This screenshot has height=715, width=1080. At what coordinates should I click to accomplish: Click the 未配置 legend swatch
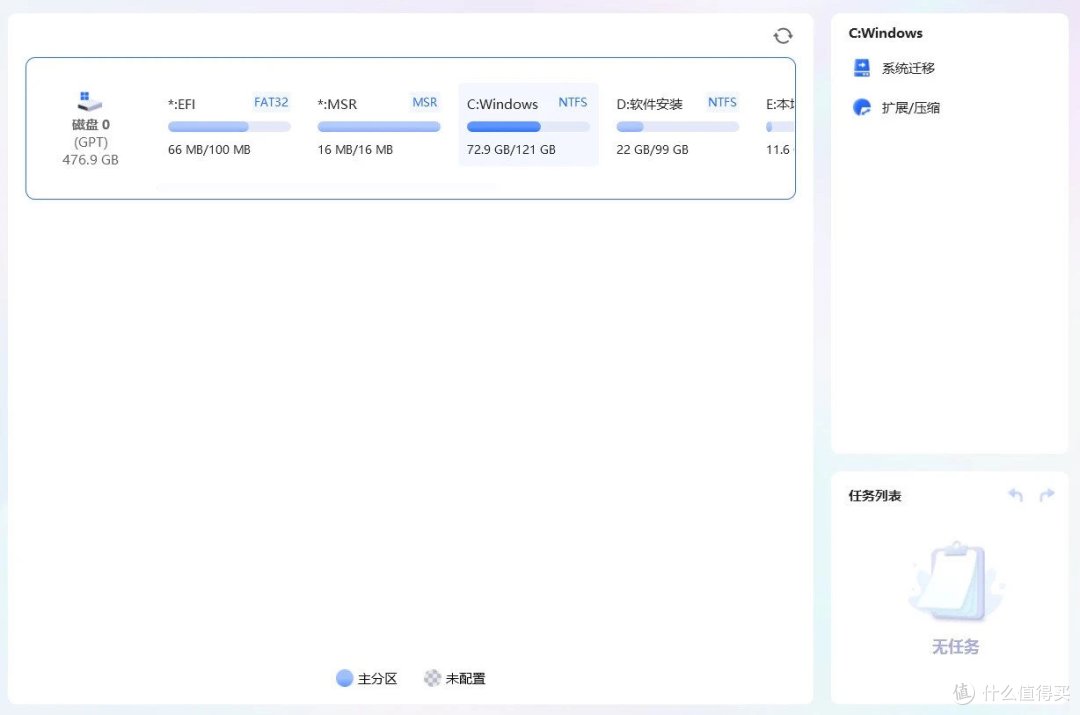(432, 678)
